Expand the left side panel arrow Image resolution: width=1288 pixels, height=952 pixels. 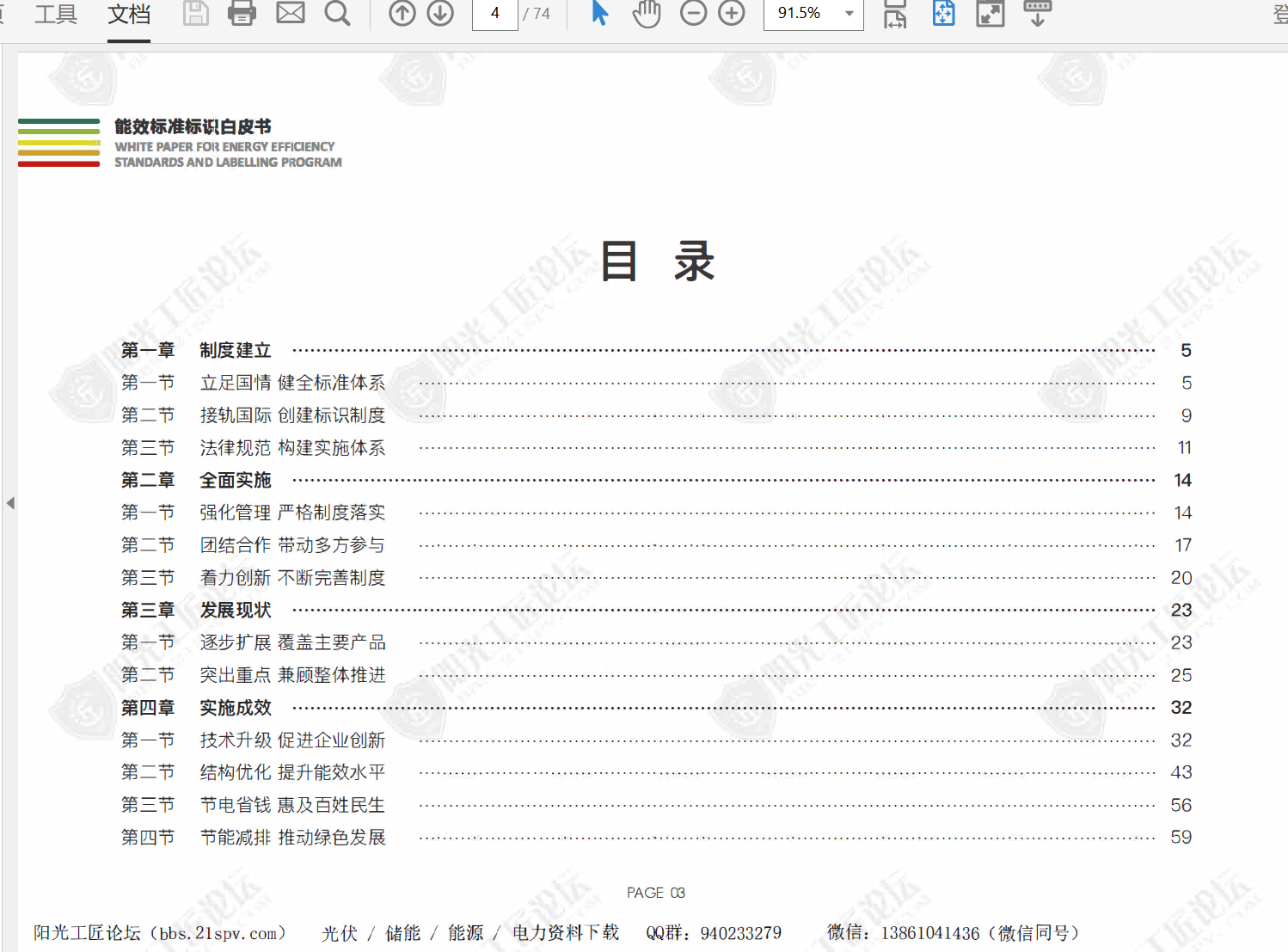10,503
